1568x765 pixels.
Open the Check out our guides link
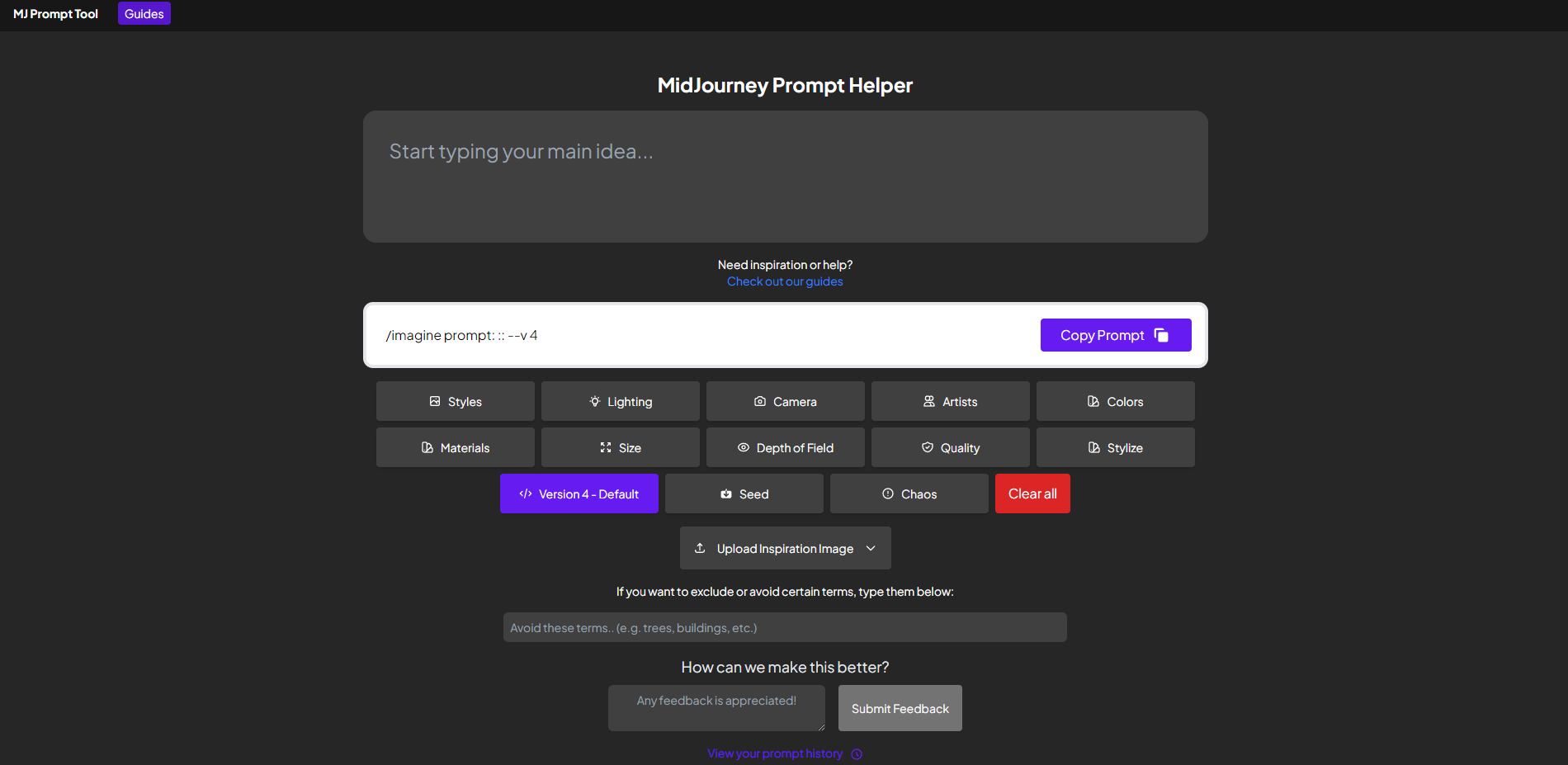784,281
